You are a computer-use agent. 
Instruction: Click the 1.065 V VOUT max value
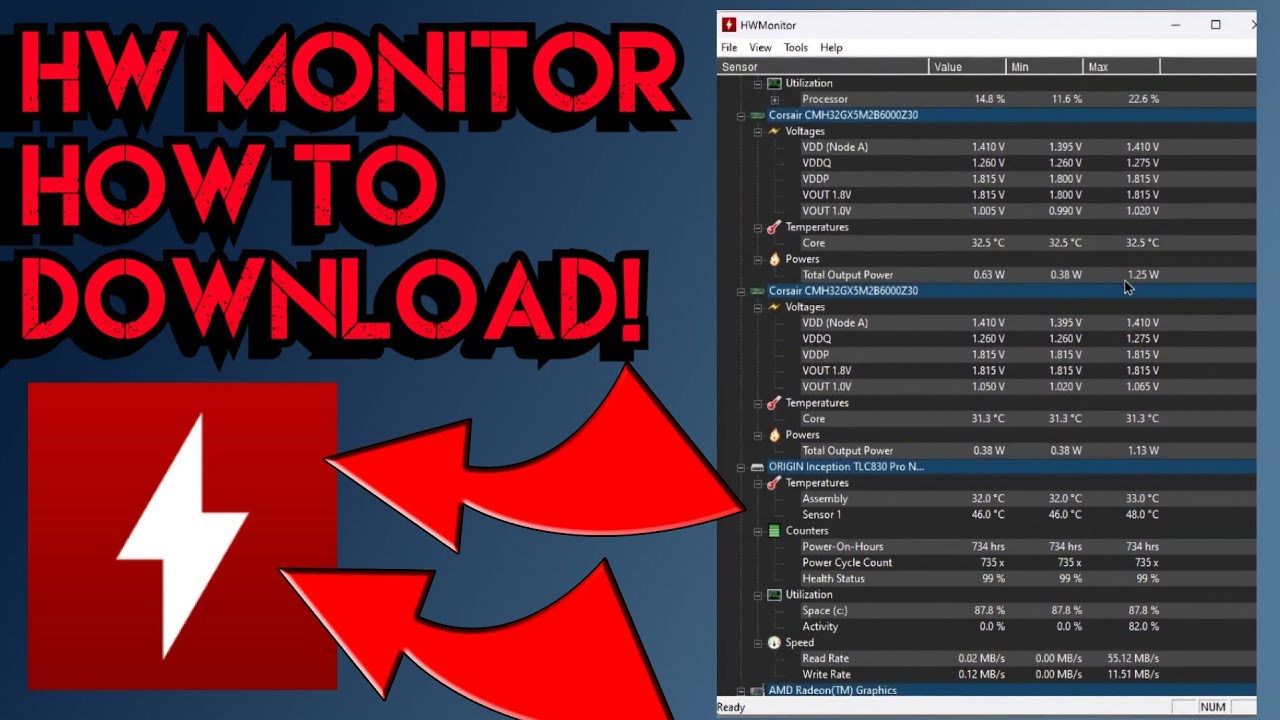tap(1142, 387)
